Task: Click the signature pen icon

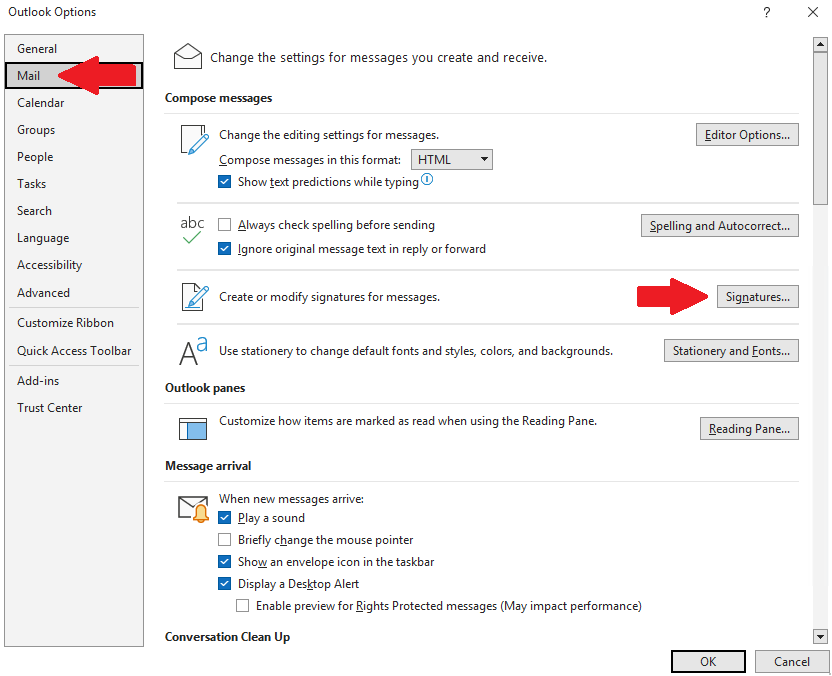Action: click(195, 297)
